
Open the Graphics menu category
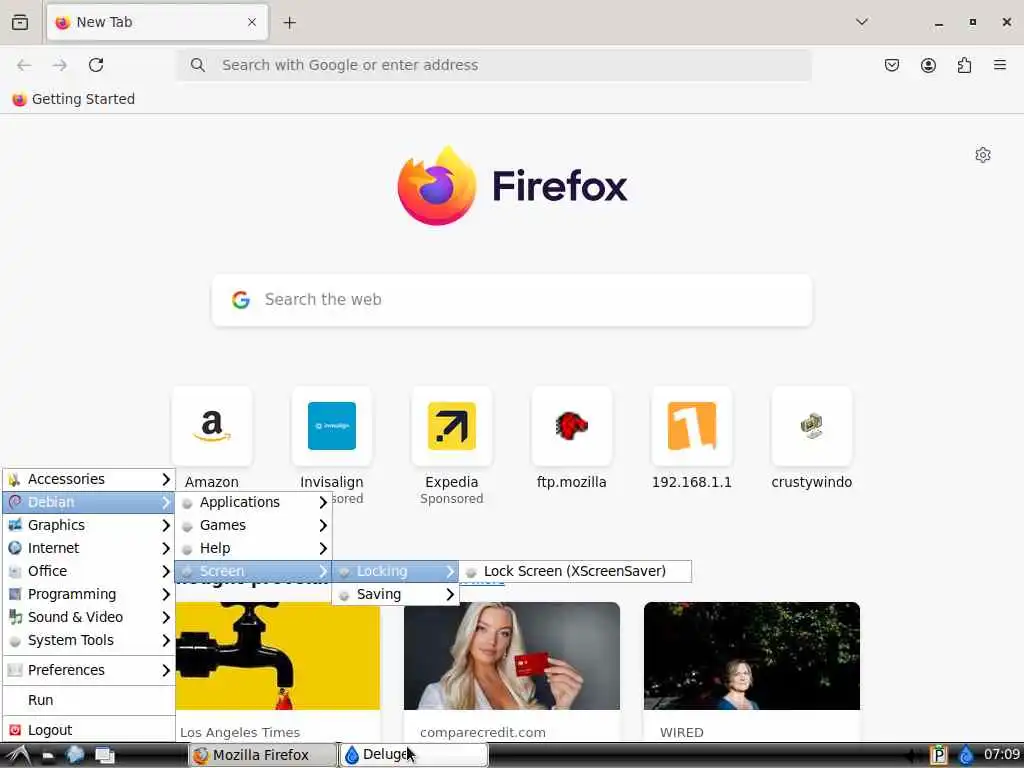pyautogui.click(x=89, y=525)
